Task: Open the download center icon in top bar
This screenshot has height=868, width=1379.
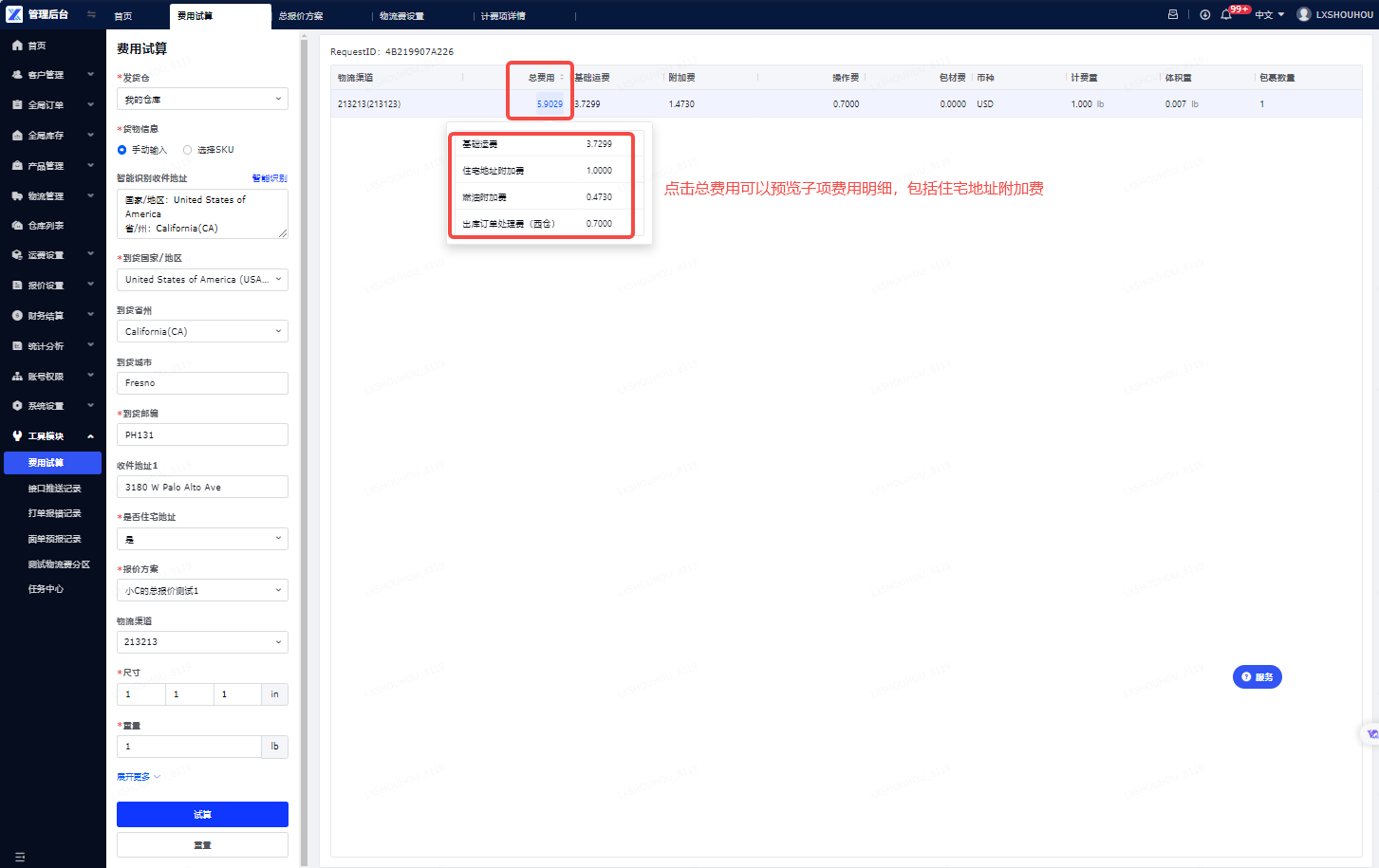Action: (x=1205, y=14)
